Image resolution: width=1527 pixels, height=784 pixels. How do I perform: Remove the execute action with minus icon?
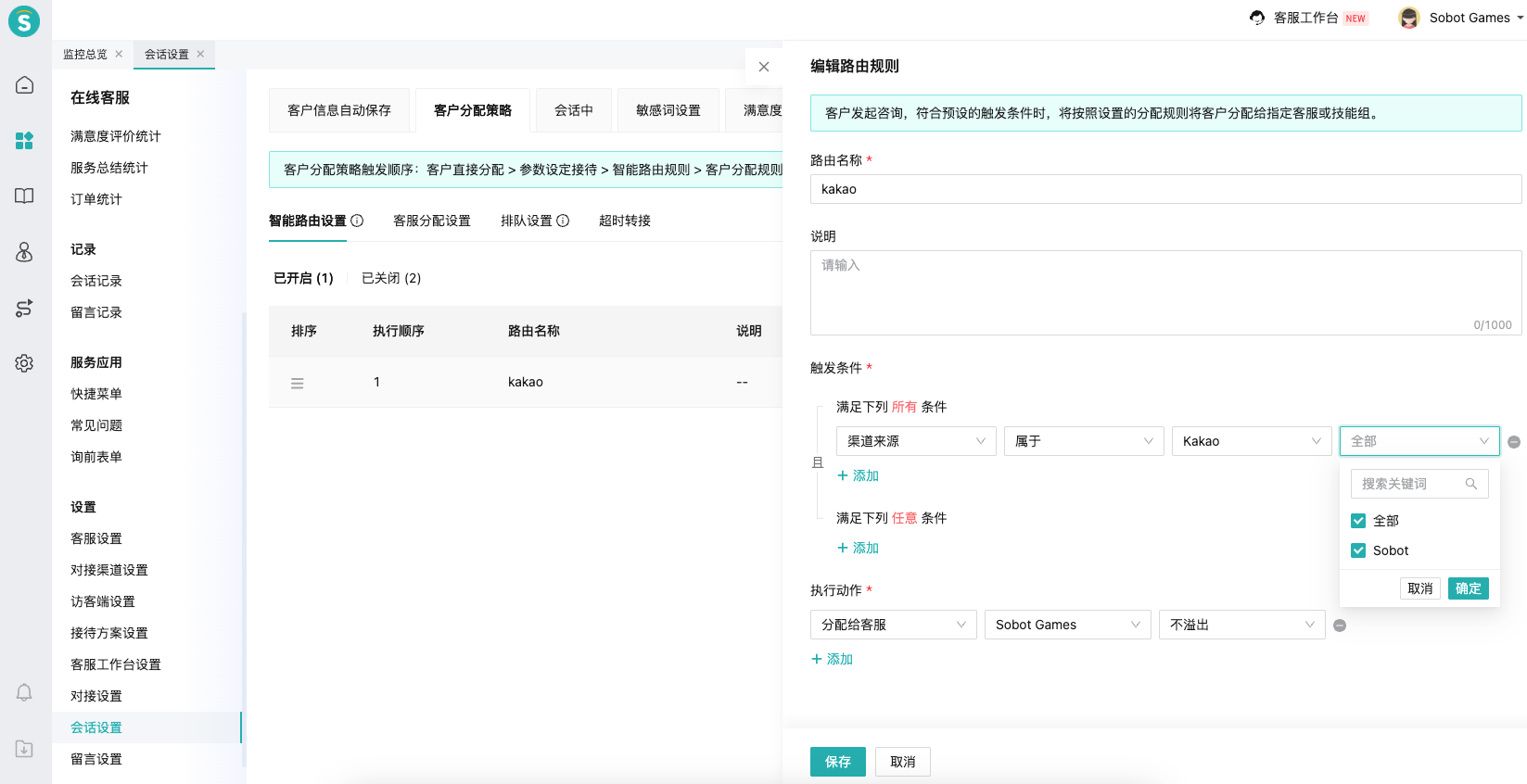(x=1340, y=626)
